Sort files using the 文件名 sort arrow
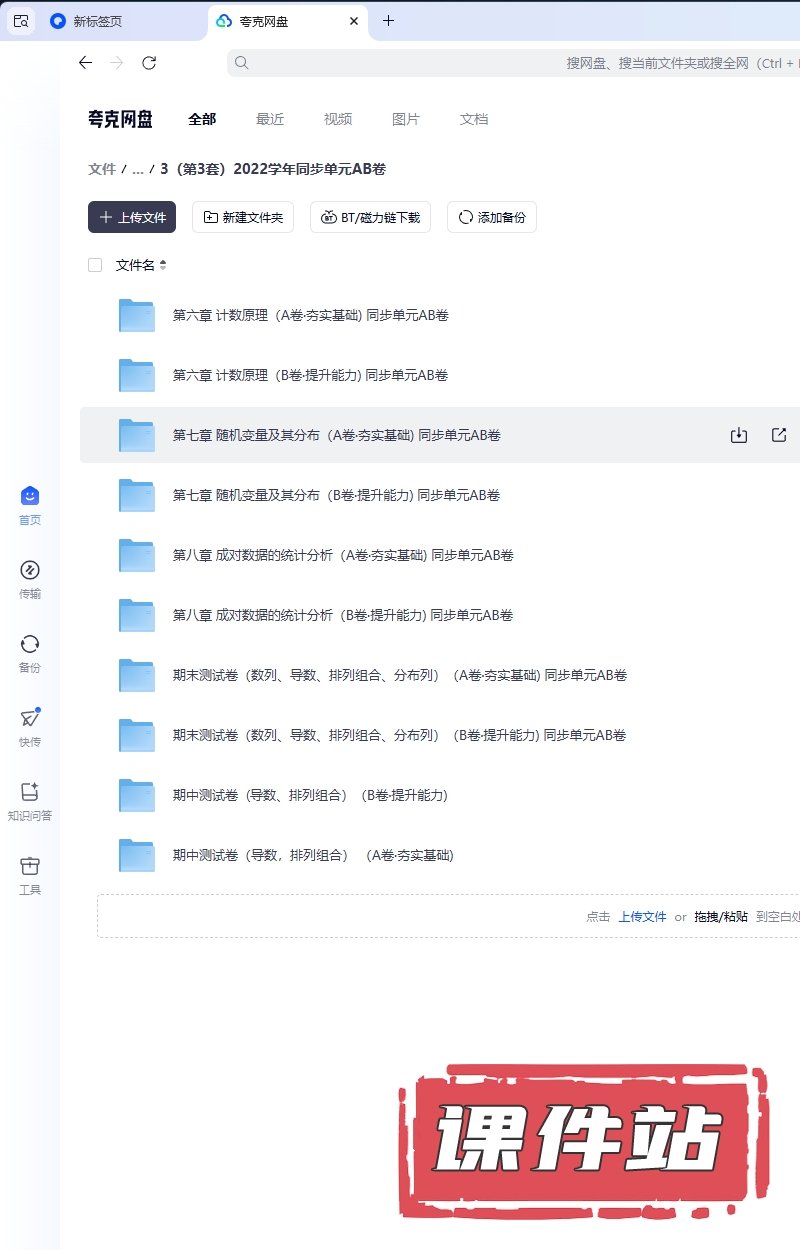Image resolution: width=800 pixels, height=1250 pixels. pos(163,265)
